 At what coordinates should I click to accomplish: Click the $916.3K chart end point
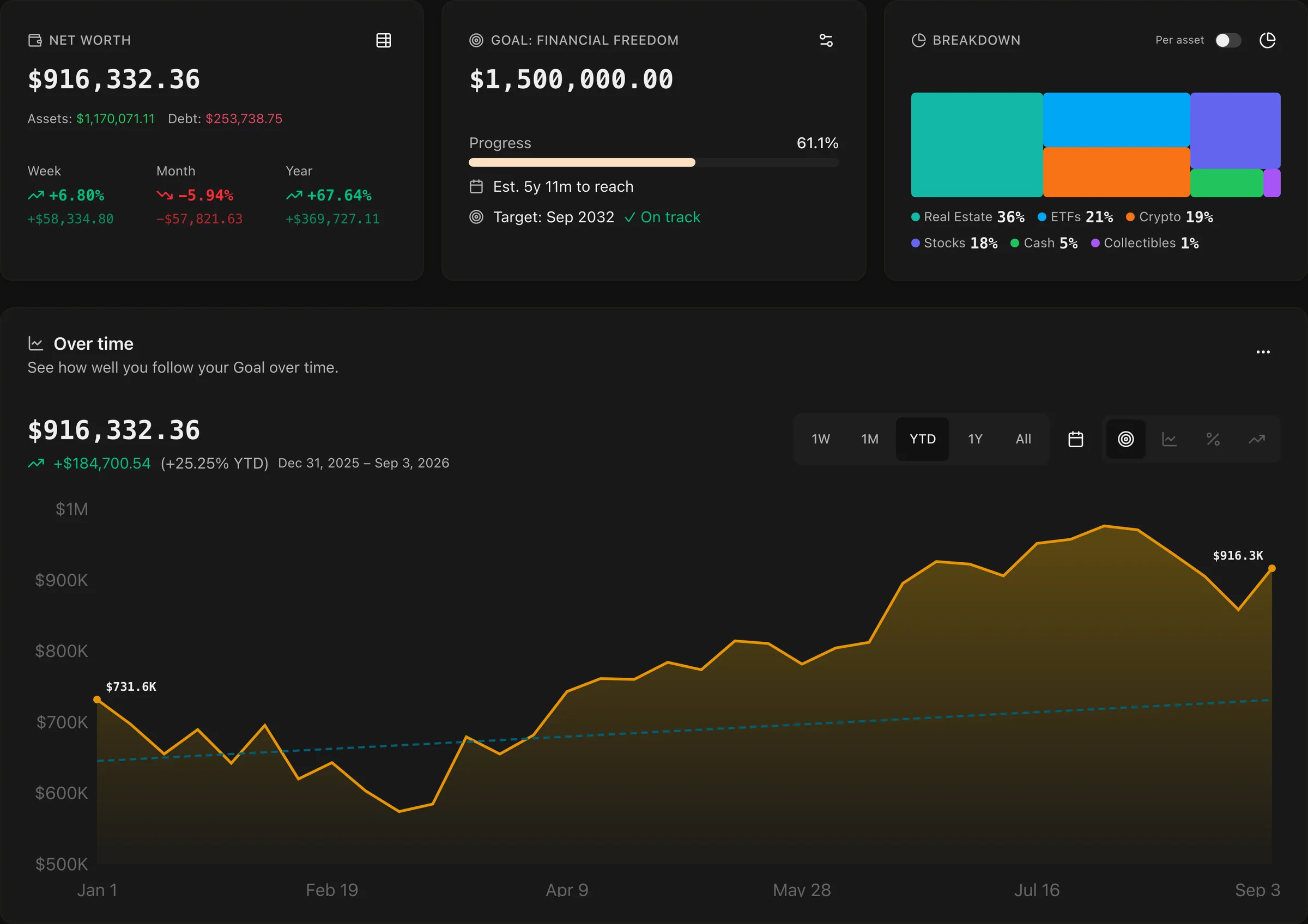coord(1271,568)
